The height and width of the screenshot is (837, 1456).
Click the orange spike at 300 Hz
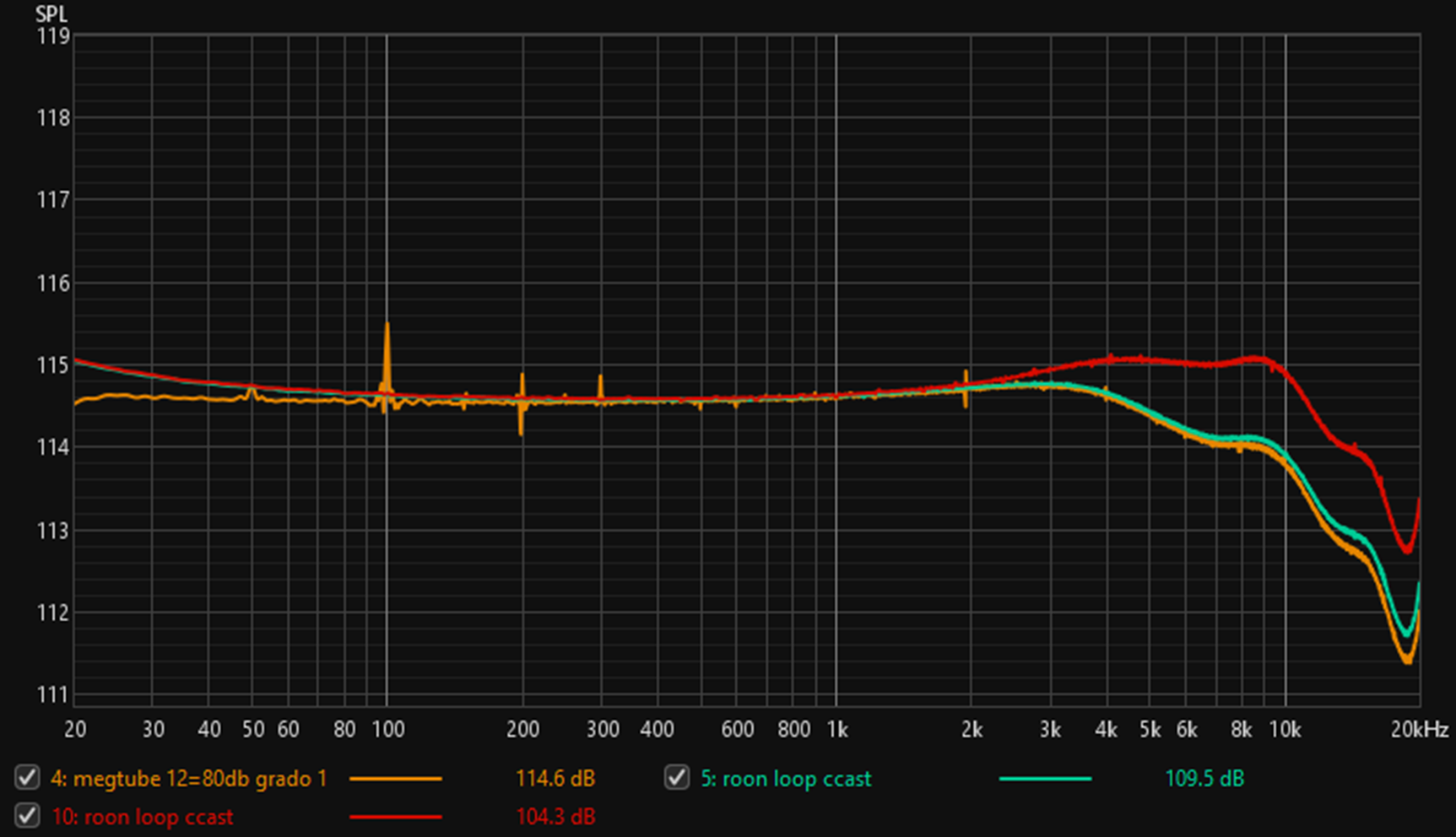point(600,388)
